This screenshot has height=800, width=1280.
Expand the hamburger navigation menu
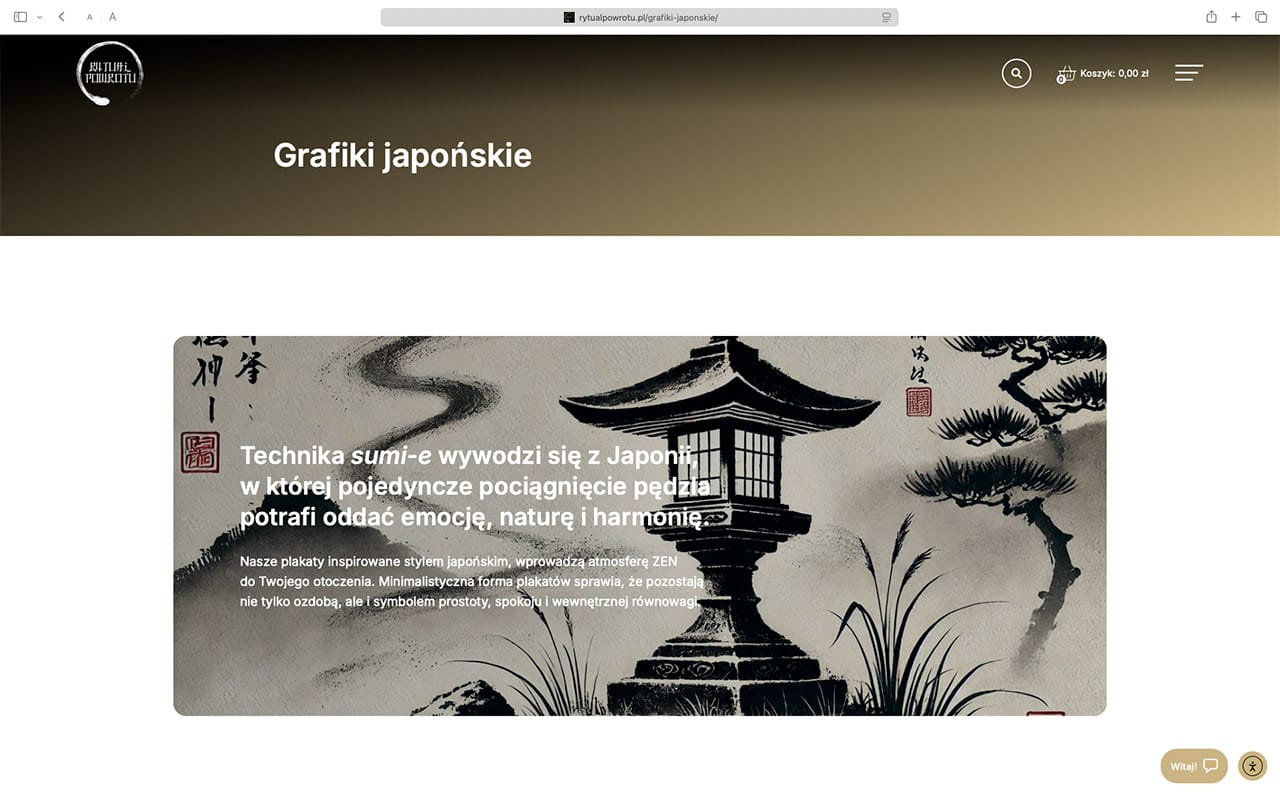tap(1188, 73)
